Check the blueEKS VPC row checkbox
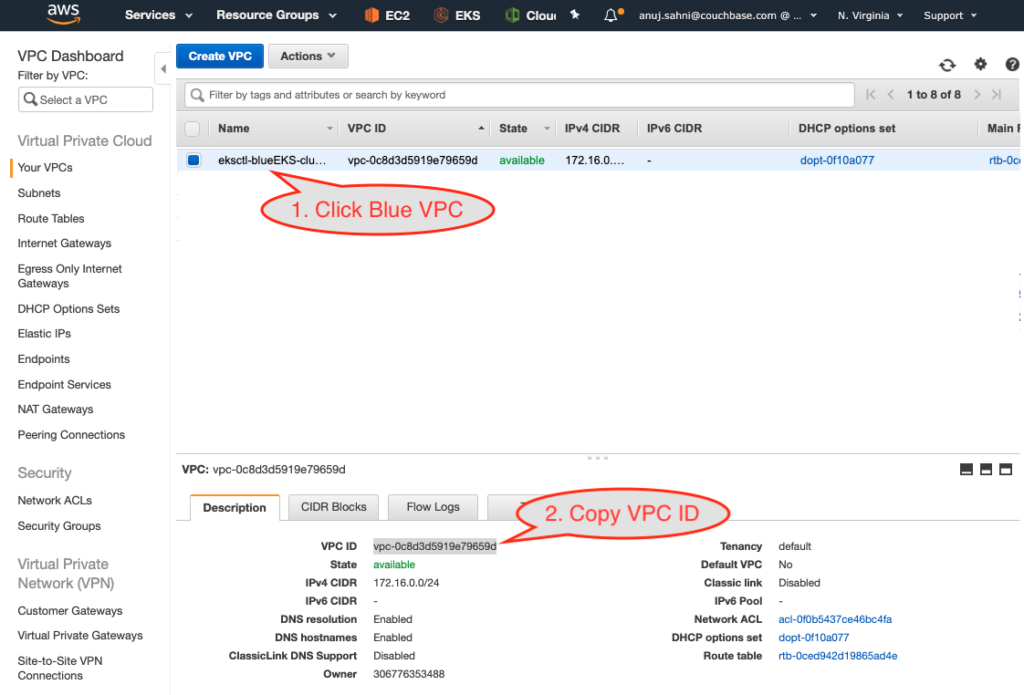This screenshot has width=1024, height=695. pos(193,159)
